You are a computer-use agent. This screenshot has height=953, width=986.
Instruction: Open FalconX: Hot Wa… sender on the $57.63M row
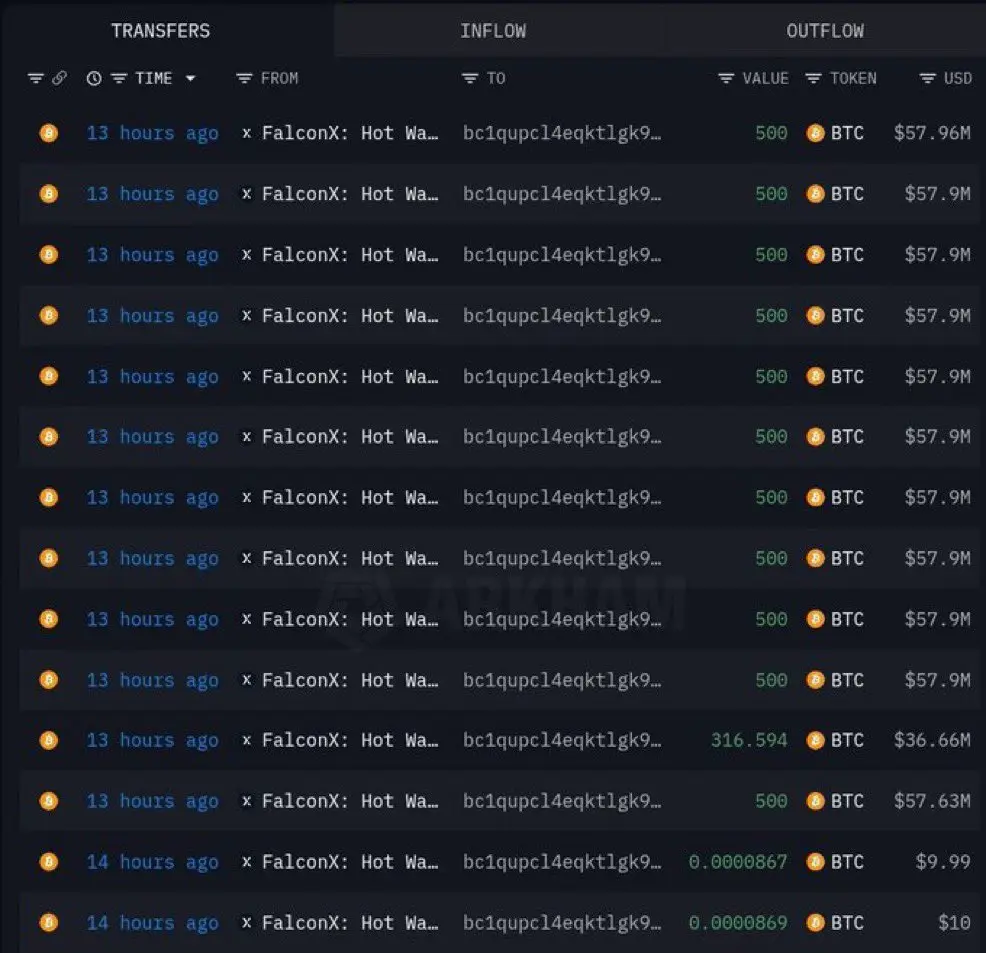350,801
